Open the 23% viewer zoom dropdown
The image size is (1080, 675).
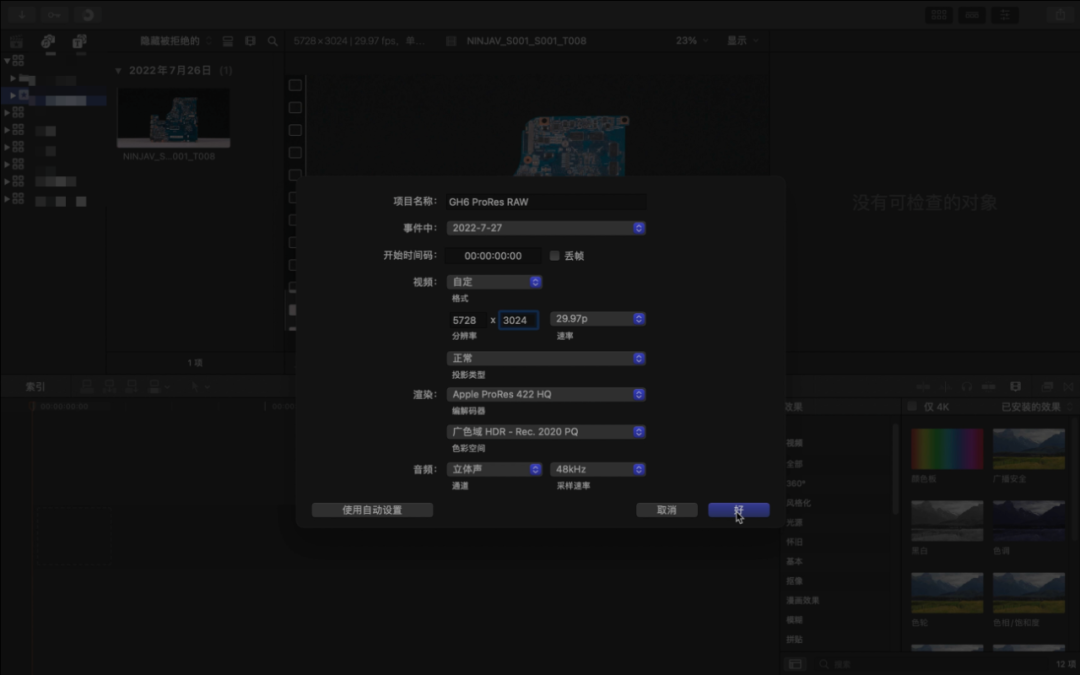click(x=692, y=41)
